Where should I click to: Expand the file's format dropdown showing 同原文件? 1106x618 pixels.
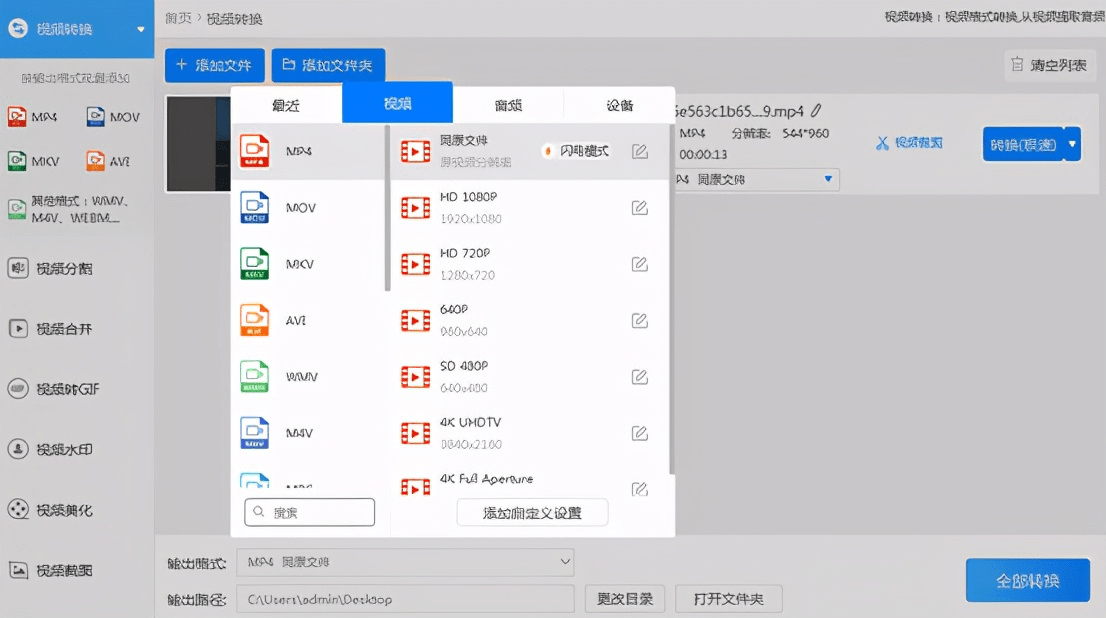click(830, 179)
